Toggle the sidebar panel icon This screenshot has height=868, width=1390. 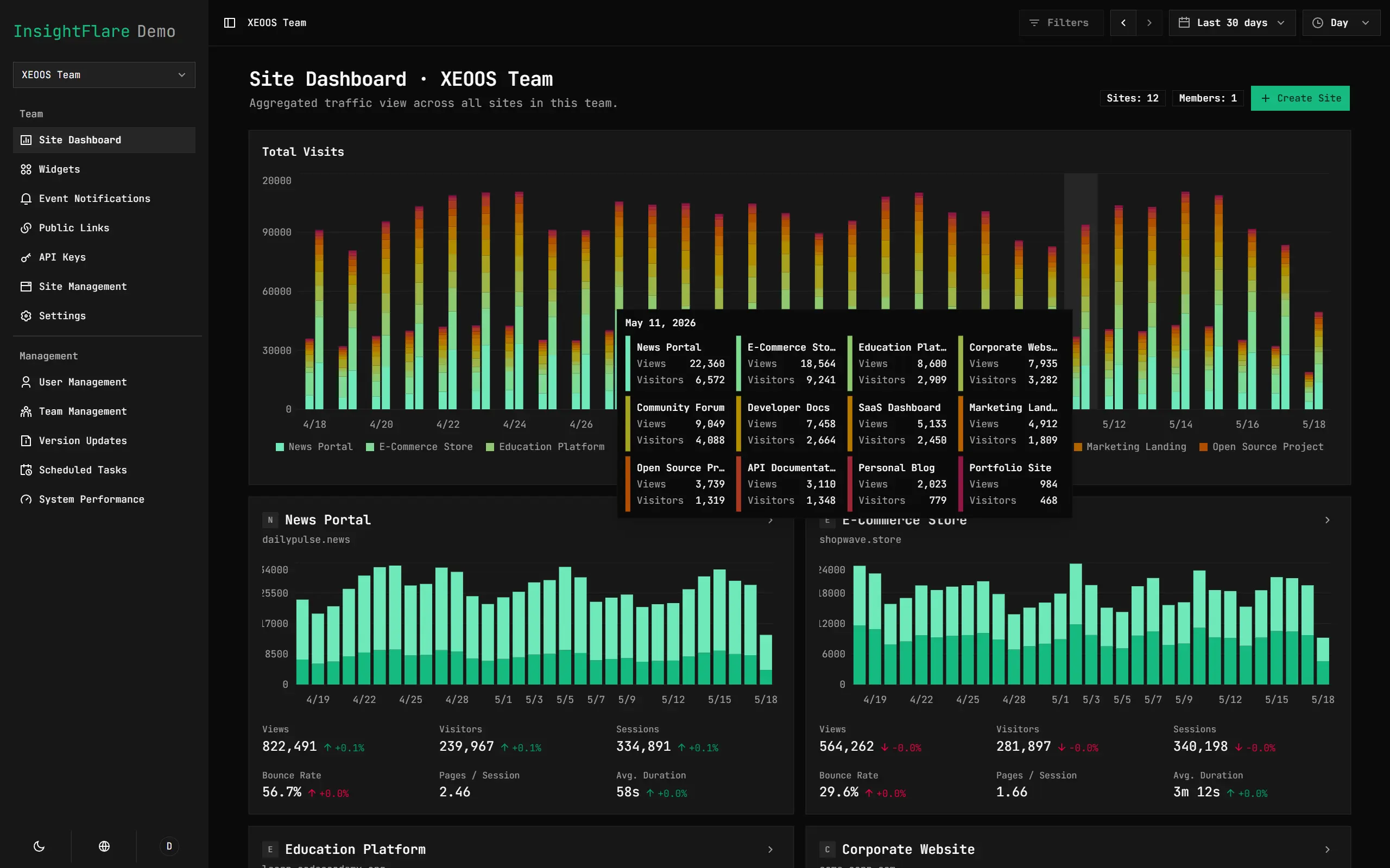coord(229,22)
